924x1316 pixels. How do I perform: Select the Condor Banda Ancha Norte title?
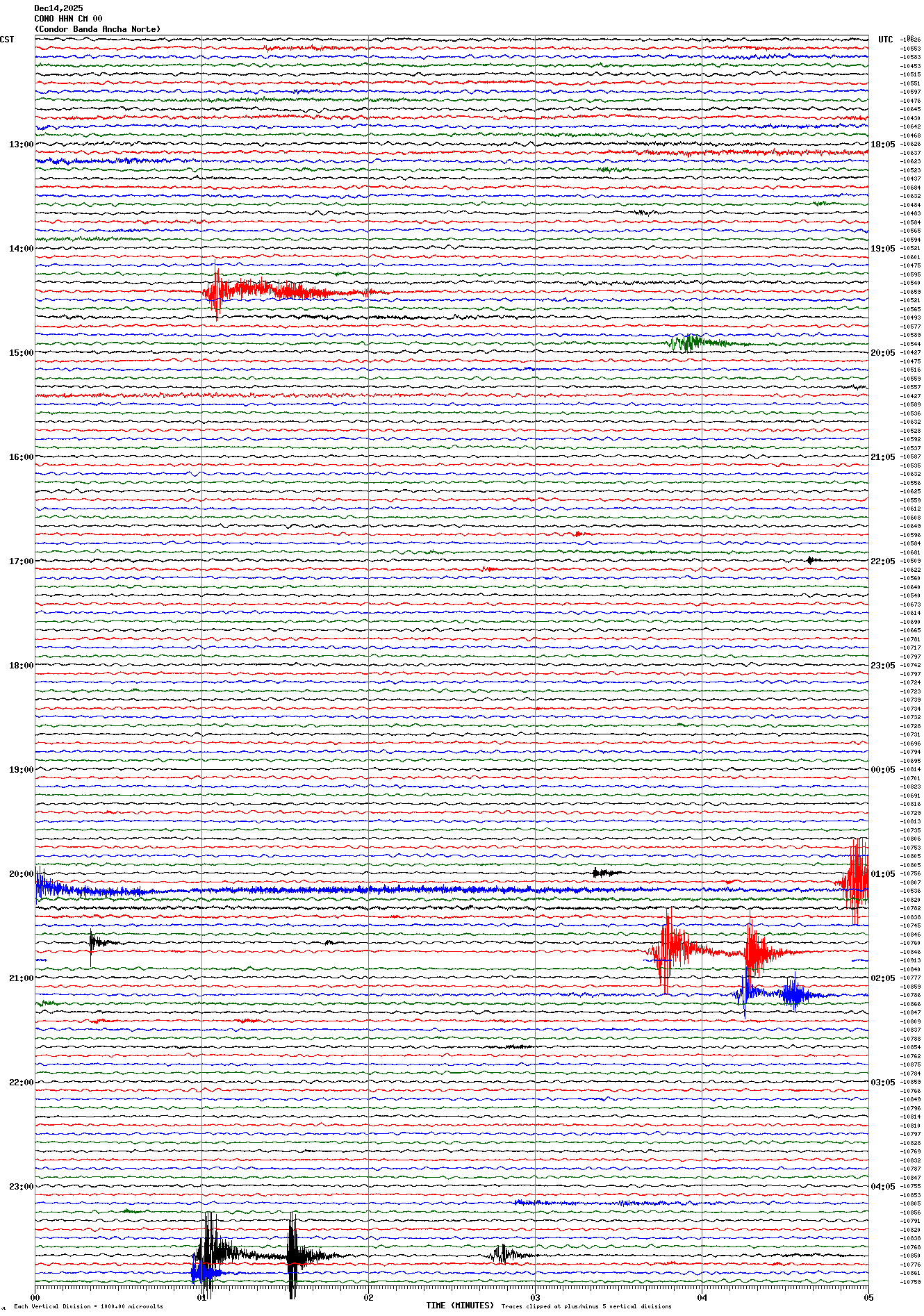97,29
